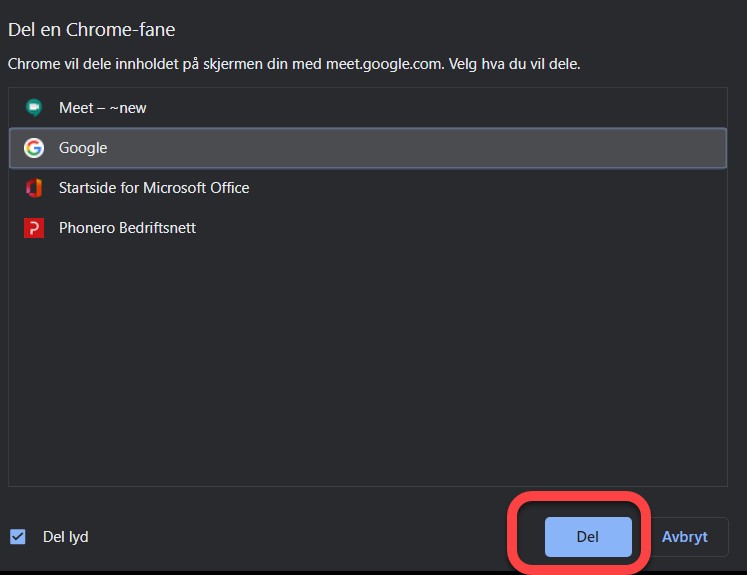Click the "Del lyd" label text
Image resolution: width=747 pixels, height=575 pixels.
(66, 537)
